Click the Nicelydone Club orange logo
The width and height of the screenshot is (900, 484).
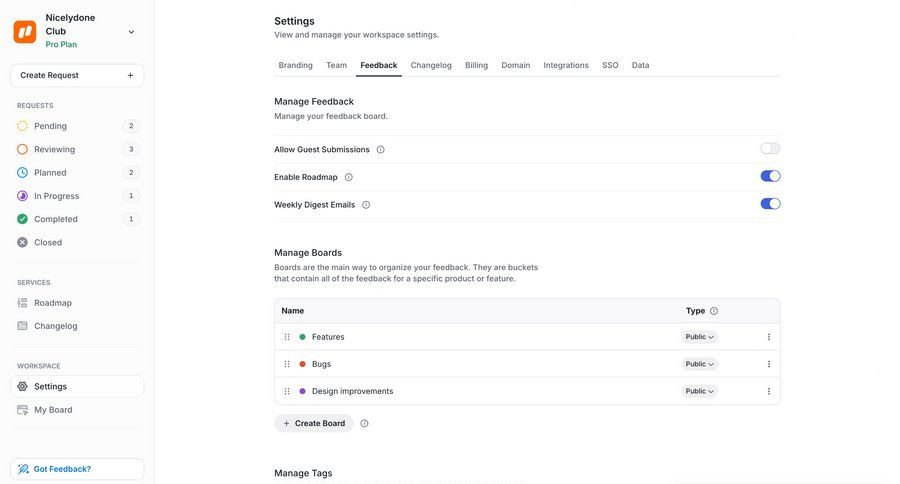pyautogui.click(x=25, y=31)
